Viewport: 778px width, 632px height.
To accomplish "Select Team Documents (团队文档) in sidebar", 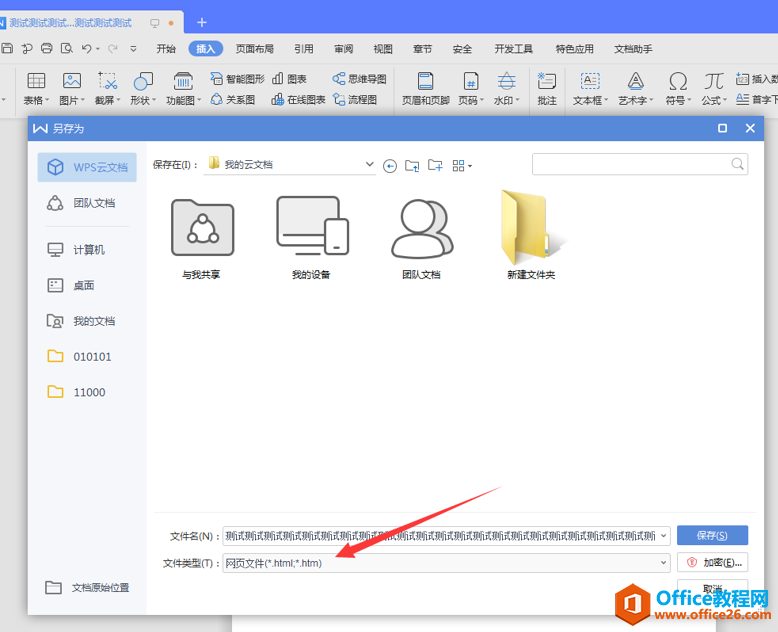I will (87, 203).
